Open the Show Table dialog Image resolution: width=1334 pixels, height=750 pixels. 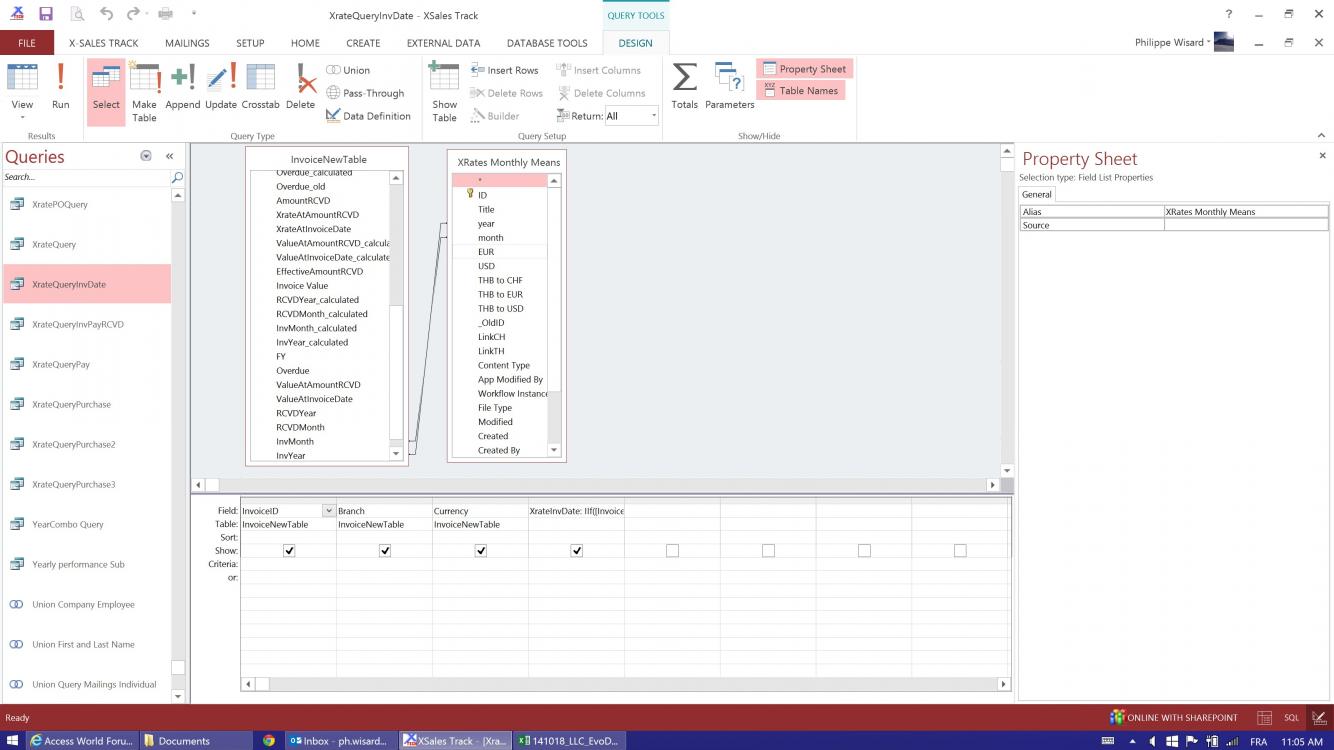point(444,92)
